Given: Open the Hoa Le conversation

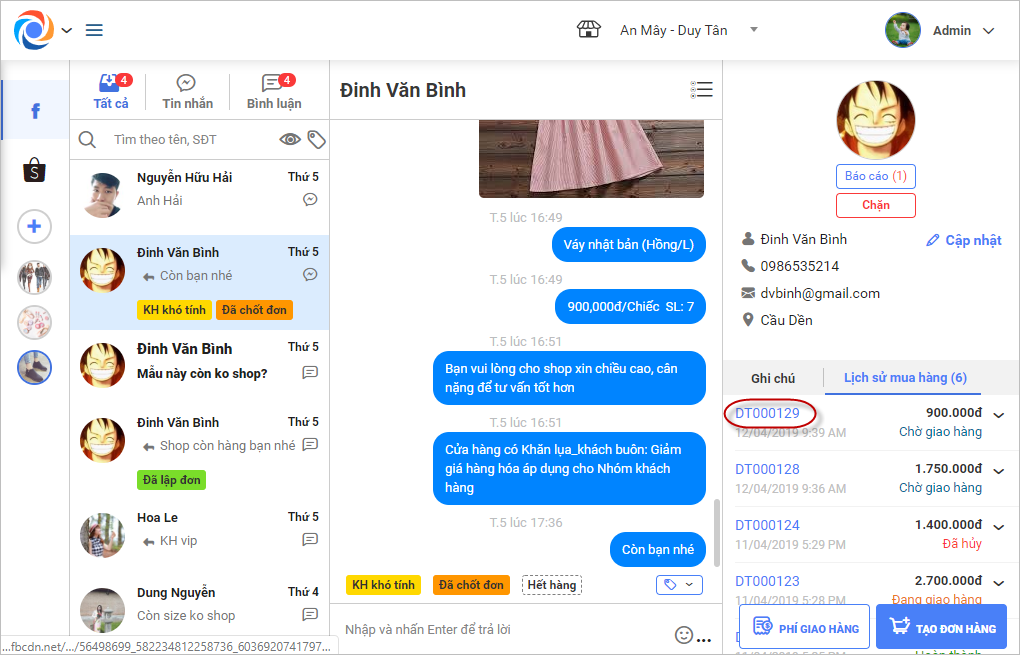Looking at the screenshot, I should [200, 537].
